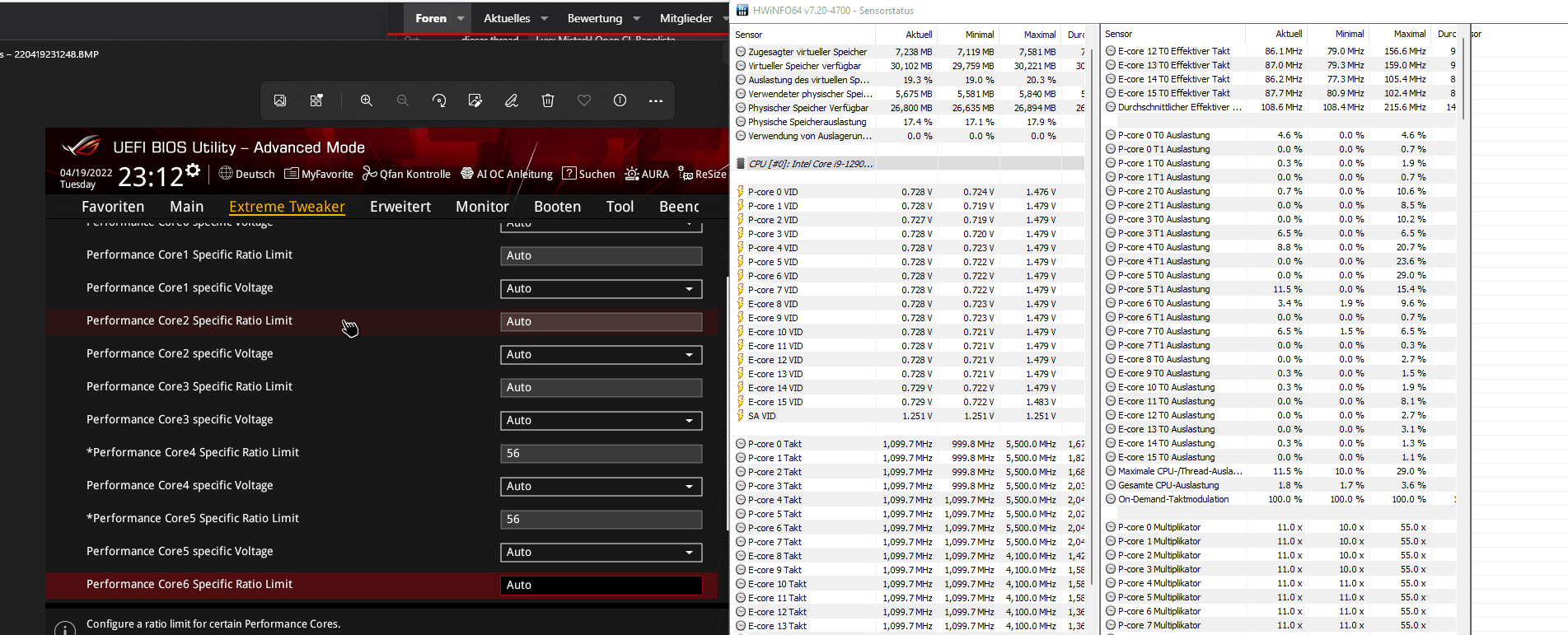1568x635 pixels.
Task: Open the Booten BIOS tab
Action: [x=558, y=207]
